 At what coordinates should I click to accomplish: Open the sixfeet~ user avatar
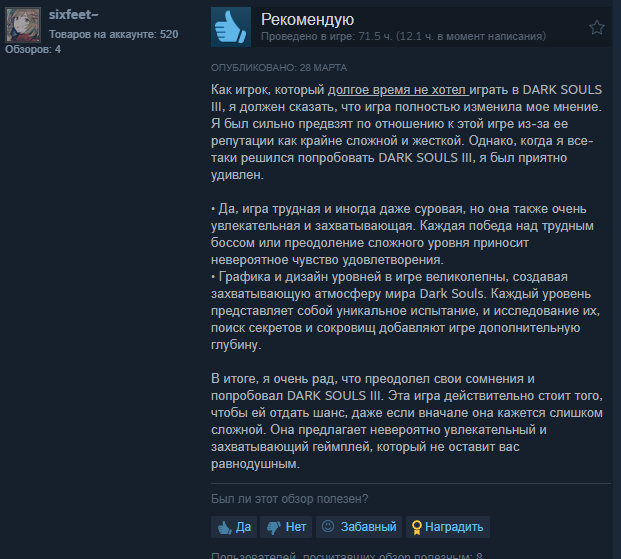click(x=23, y=25)
